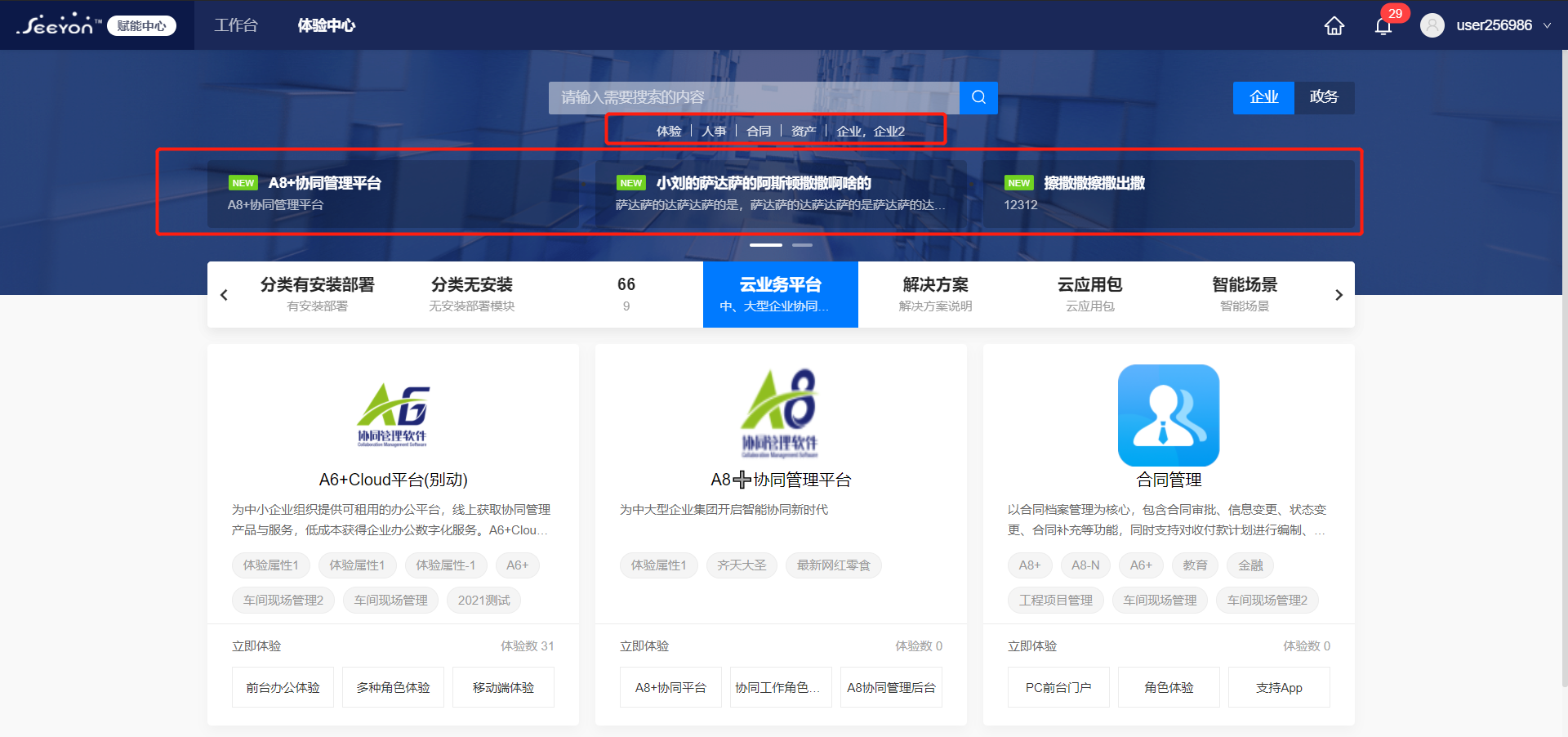1568x737 pixels.
Task: Select the second carousel indicator
Action: (802, 244)
